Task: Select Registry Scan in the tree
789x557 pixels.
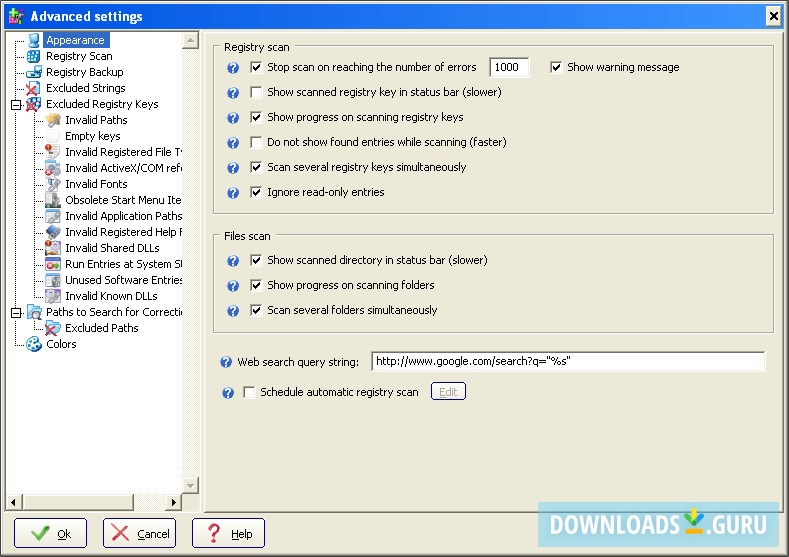Action: (79, 56)
